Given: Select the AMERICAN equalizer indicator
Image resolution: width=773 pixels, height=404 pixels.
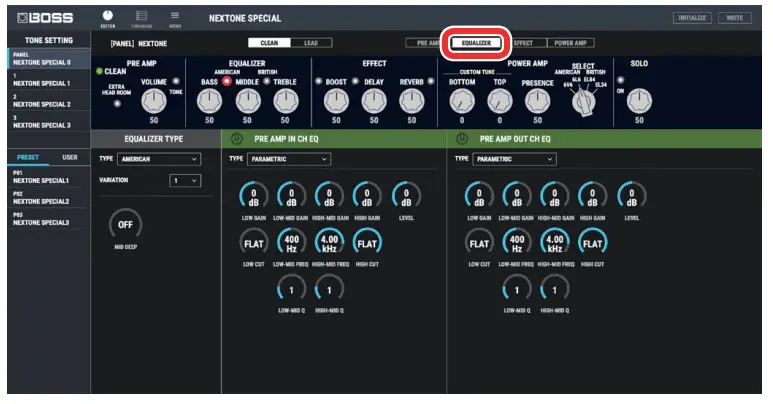Looking at the screenshot, I should tap(227, 81).
